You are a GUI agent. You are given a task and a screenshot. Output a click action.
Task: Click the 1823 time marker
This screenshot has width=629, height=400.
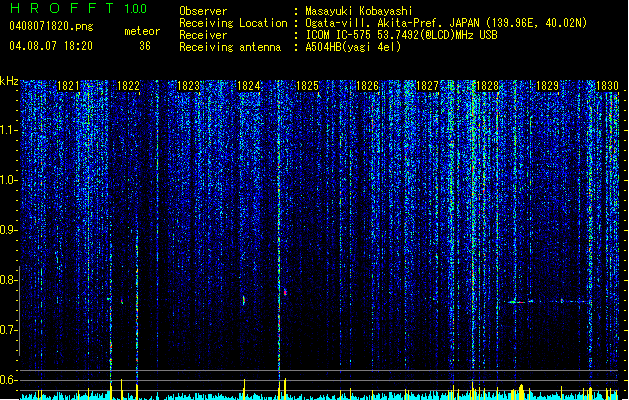(188, 86)
